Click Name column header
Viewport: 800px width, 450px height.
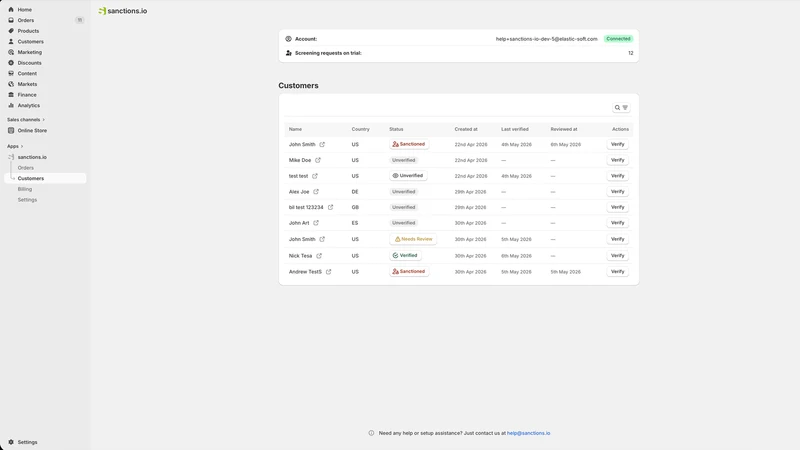coord(295,130)
